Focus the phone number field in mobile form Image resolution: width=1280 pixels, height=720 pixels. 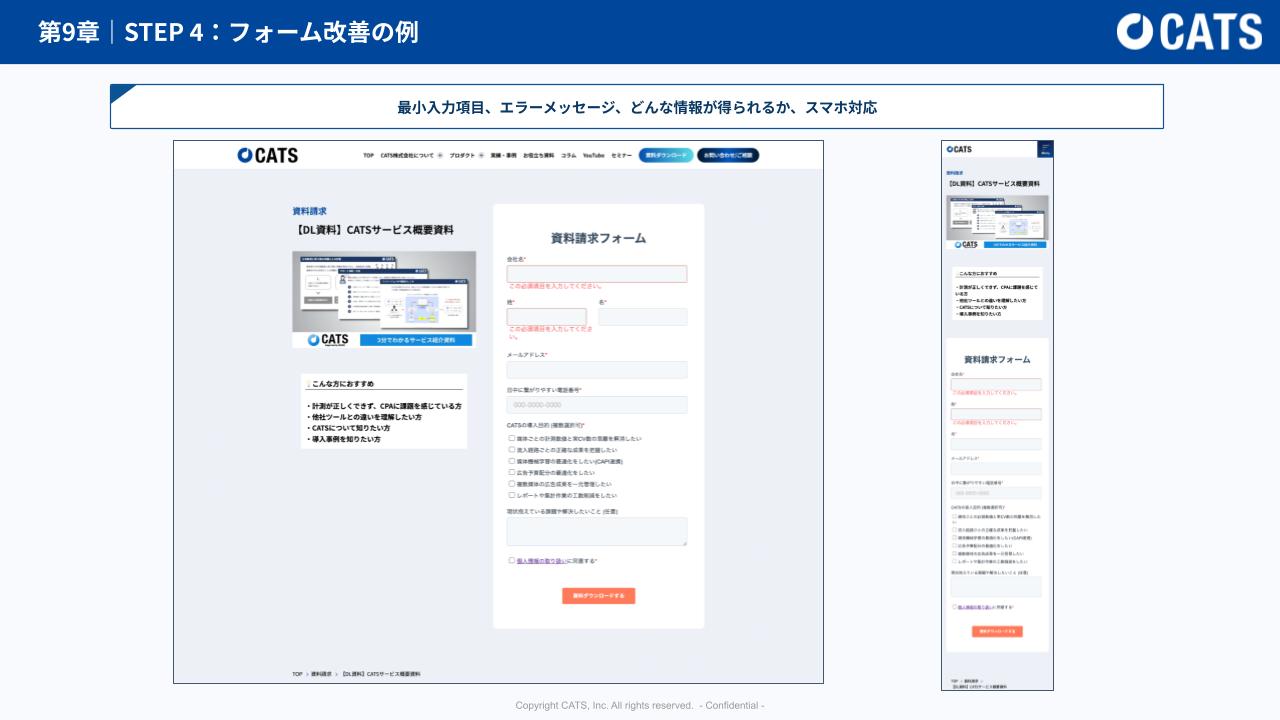click(x=996, y=493)
